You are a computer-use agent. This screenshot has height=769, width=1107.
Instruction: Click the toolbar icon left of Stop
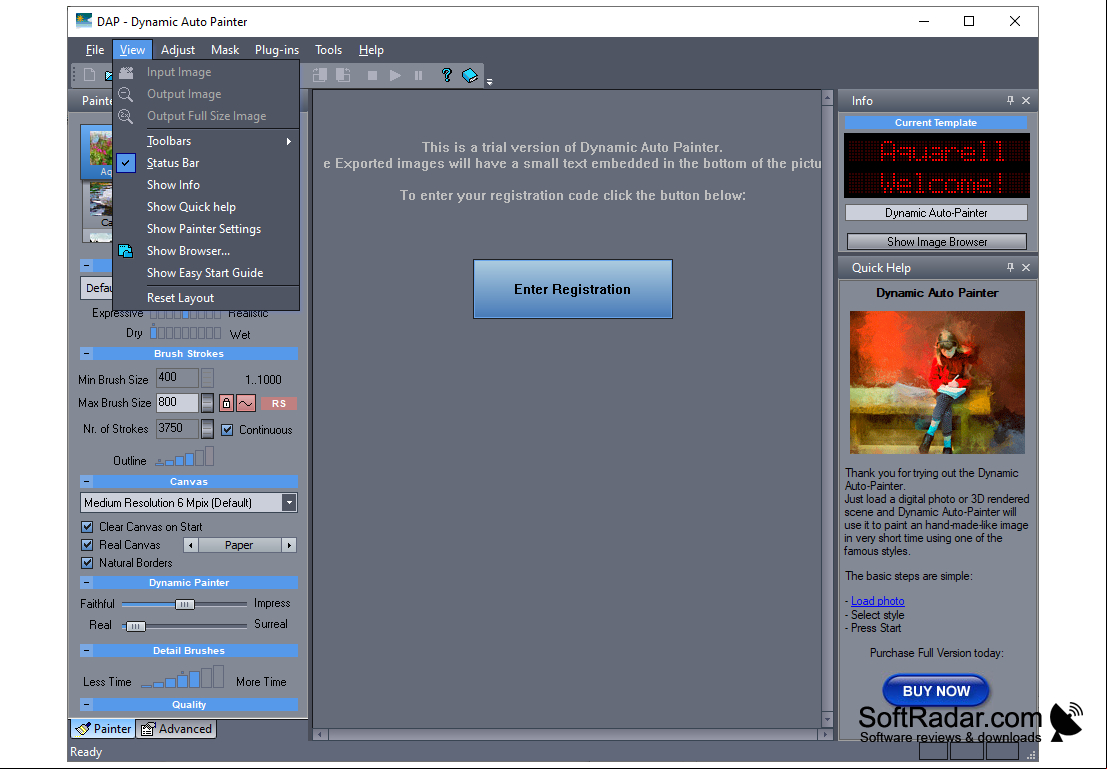coord(343,75)
